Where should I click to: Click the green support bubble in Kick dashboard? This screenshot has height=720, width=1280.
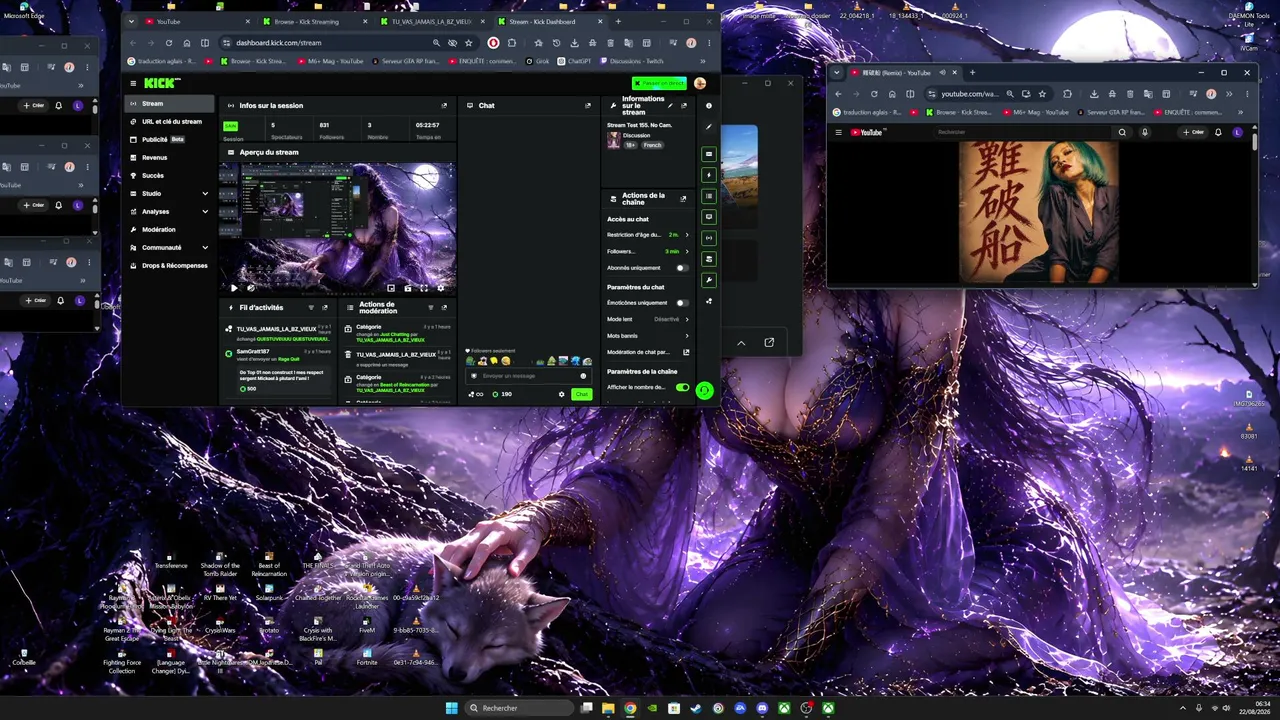[x=705, y=390]
